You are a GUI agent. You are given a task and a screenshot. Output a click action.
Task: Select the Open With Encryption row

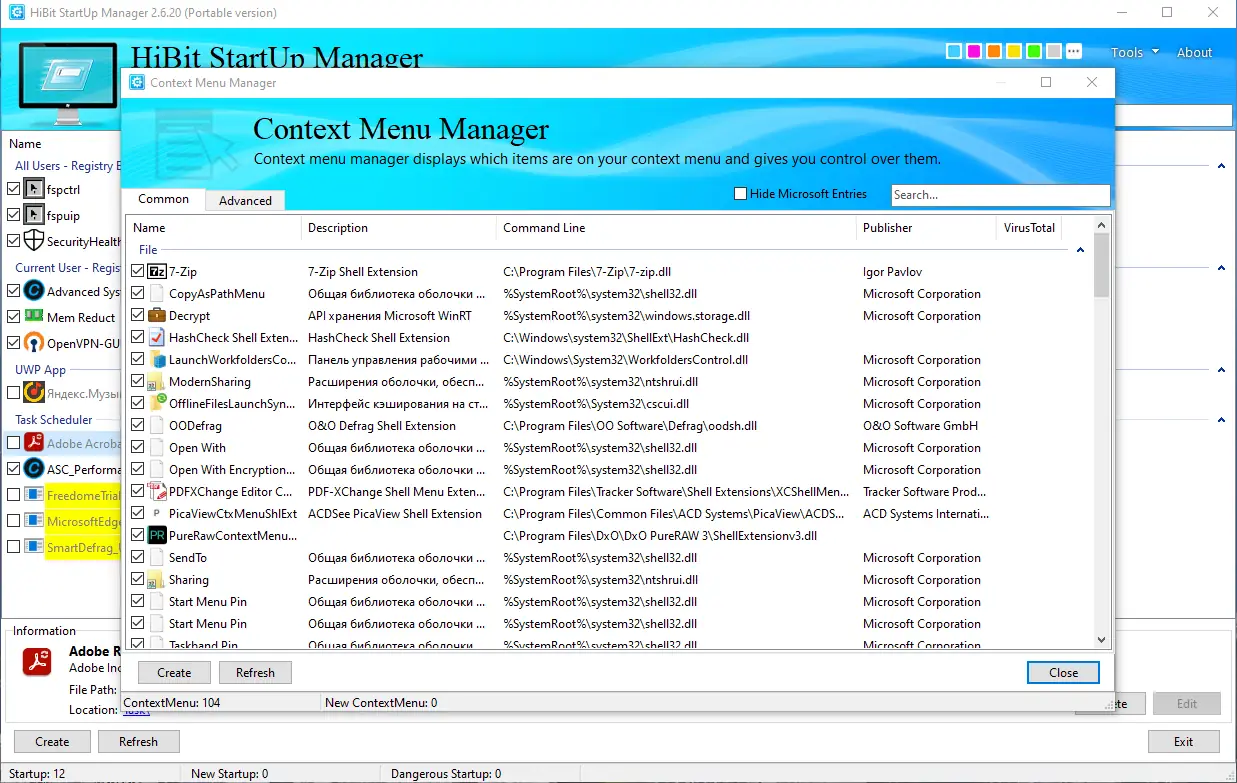pos(608,470)
